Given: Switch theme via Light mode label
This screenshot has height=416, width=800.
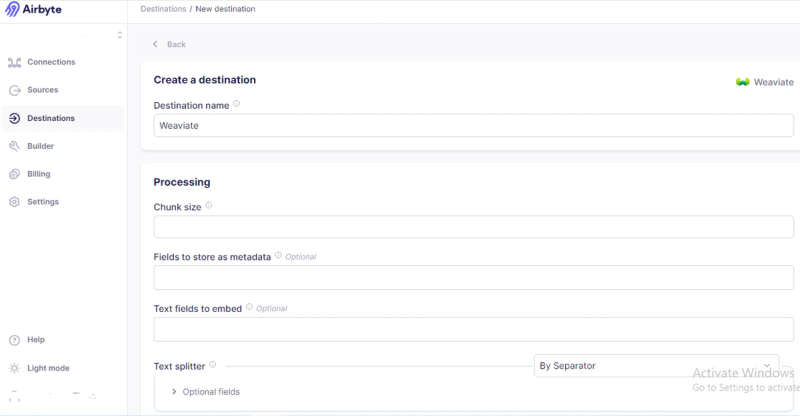Looking at the screenshot, I should [x=48, y=368].
